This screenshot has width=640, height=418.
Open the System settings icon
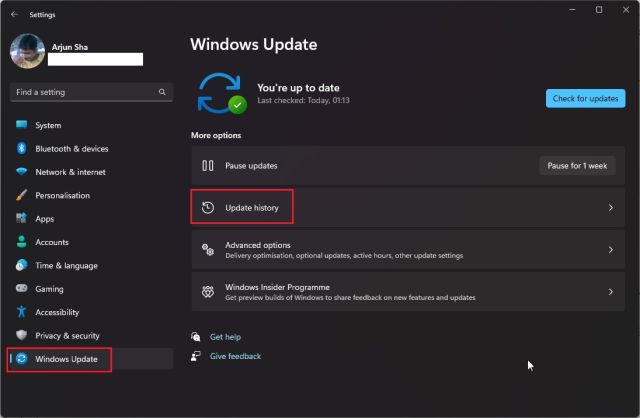(21, 125)
